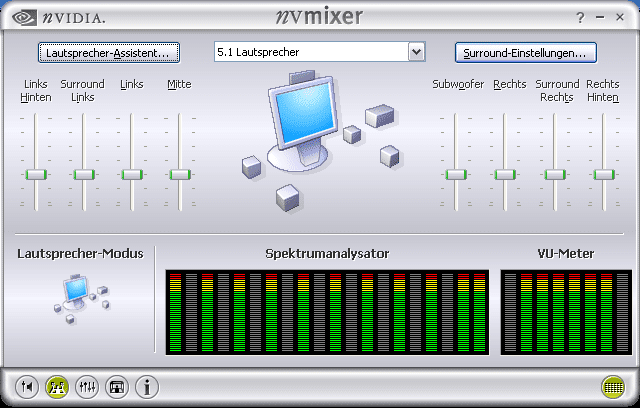Click the 'Surround Links' label
Image resolution: width=640 pixels, height=408 pixels.
(x=82, y=91)
